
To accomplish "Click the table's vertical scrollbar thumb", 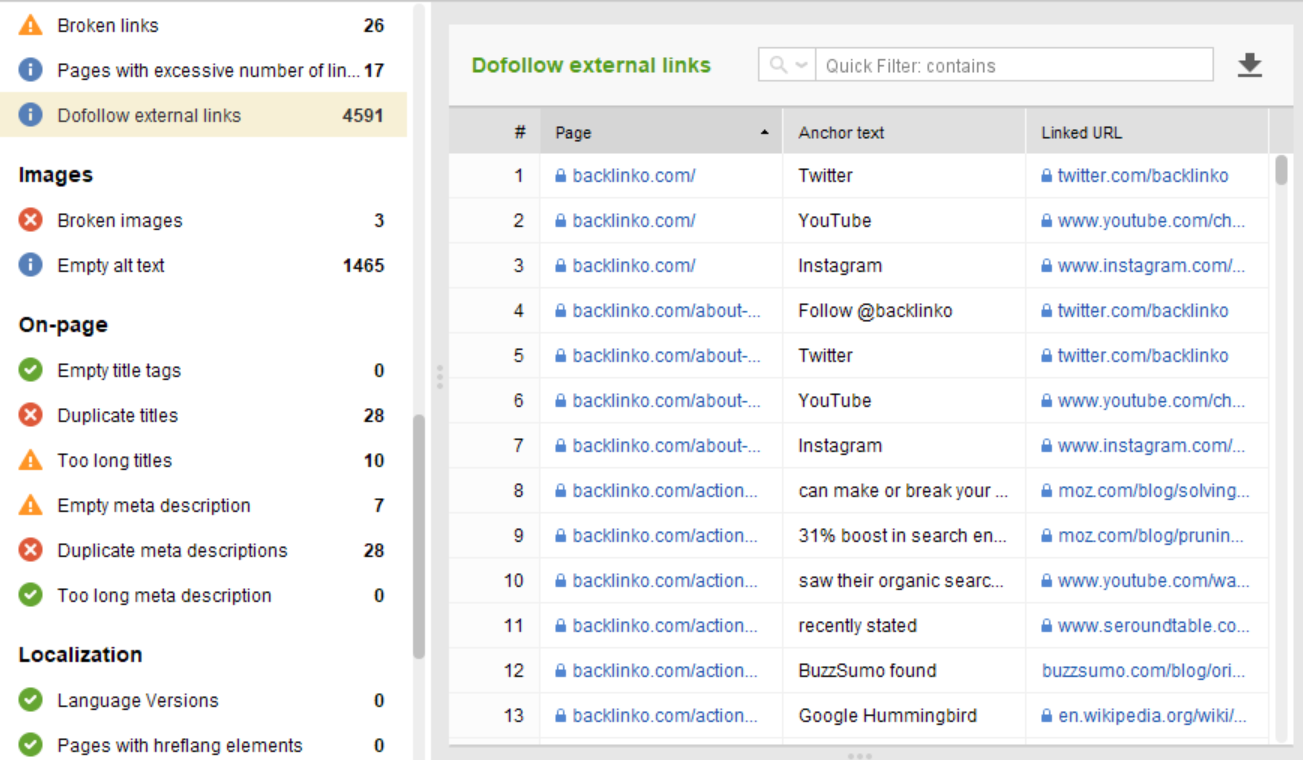I will click(1281, 170).
